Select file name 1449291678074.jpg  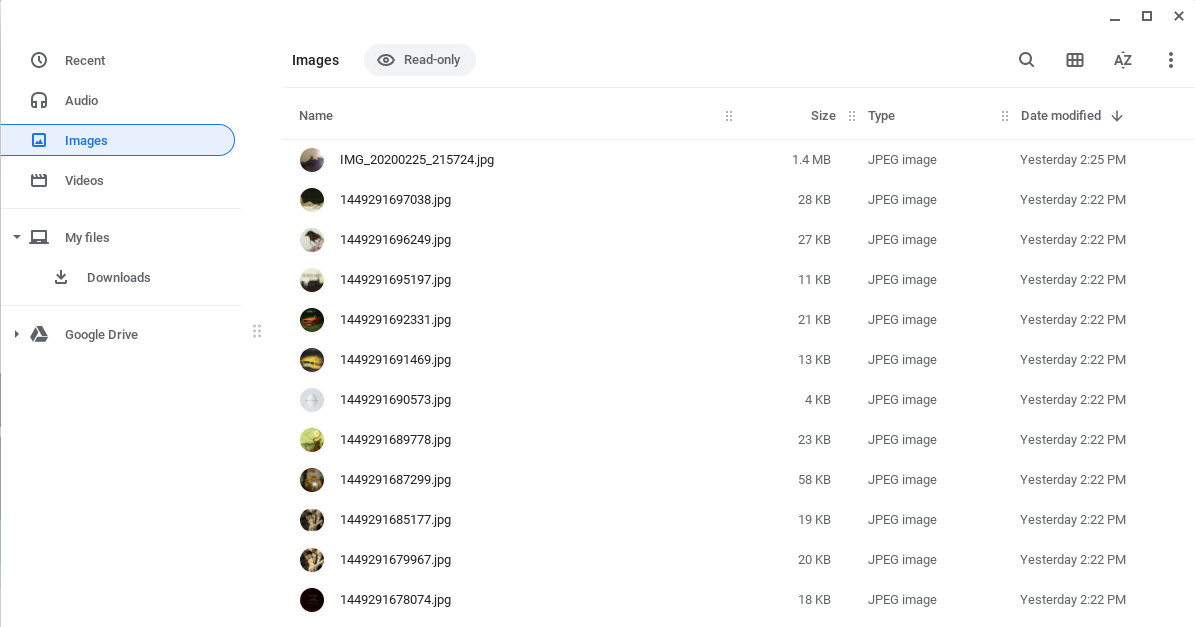click(396, 600)
